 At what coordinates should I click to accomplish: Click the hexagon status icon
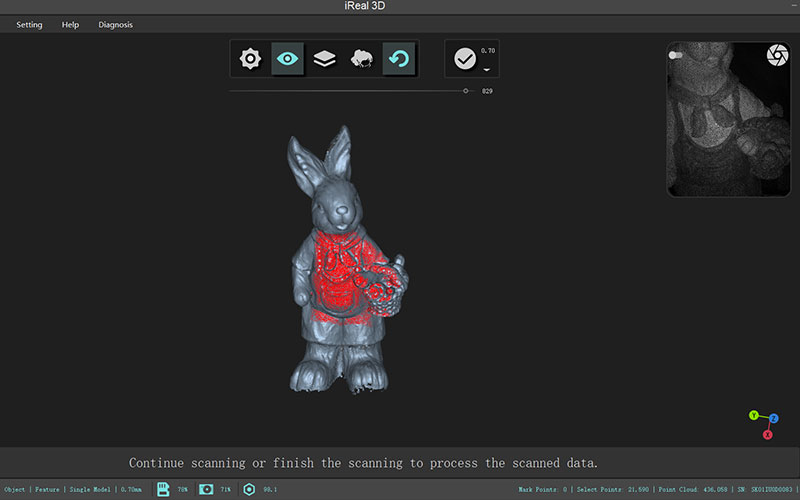(x=249, y=489)
